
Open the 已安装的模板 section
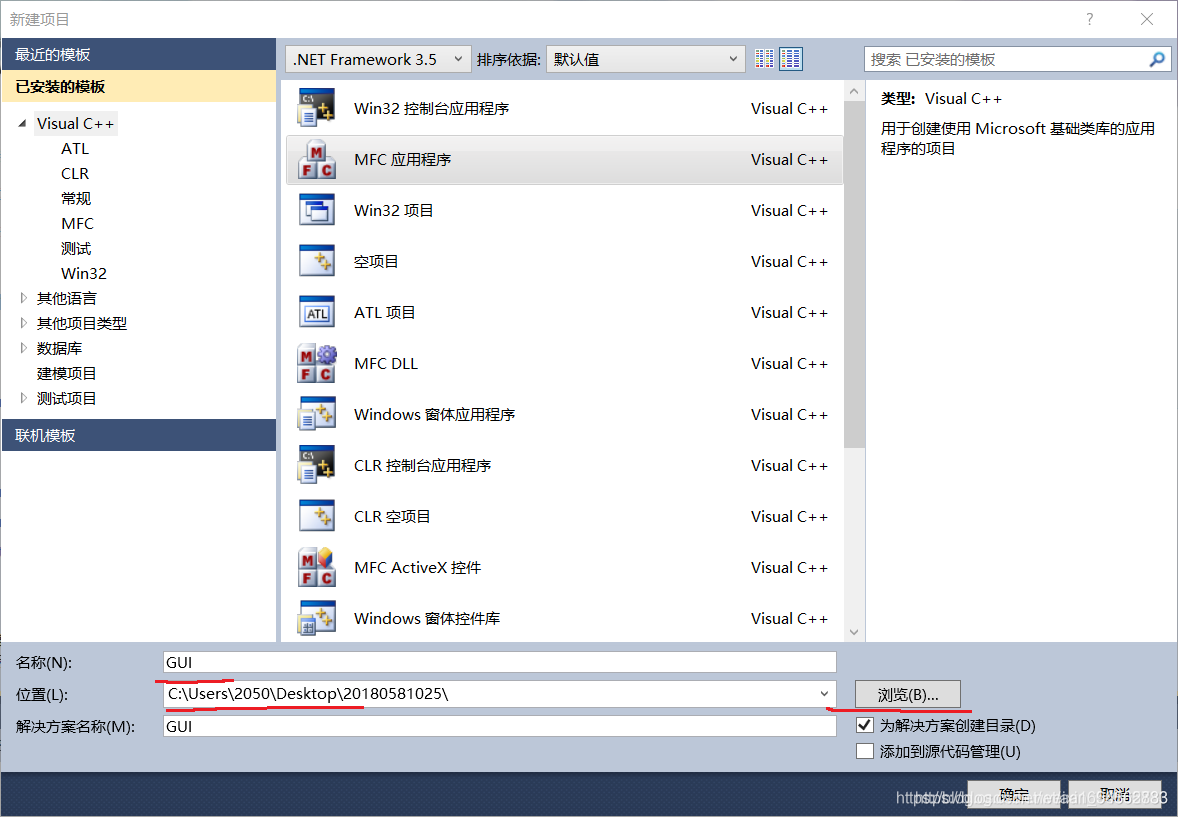(139, 86)
